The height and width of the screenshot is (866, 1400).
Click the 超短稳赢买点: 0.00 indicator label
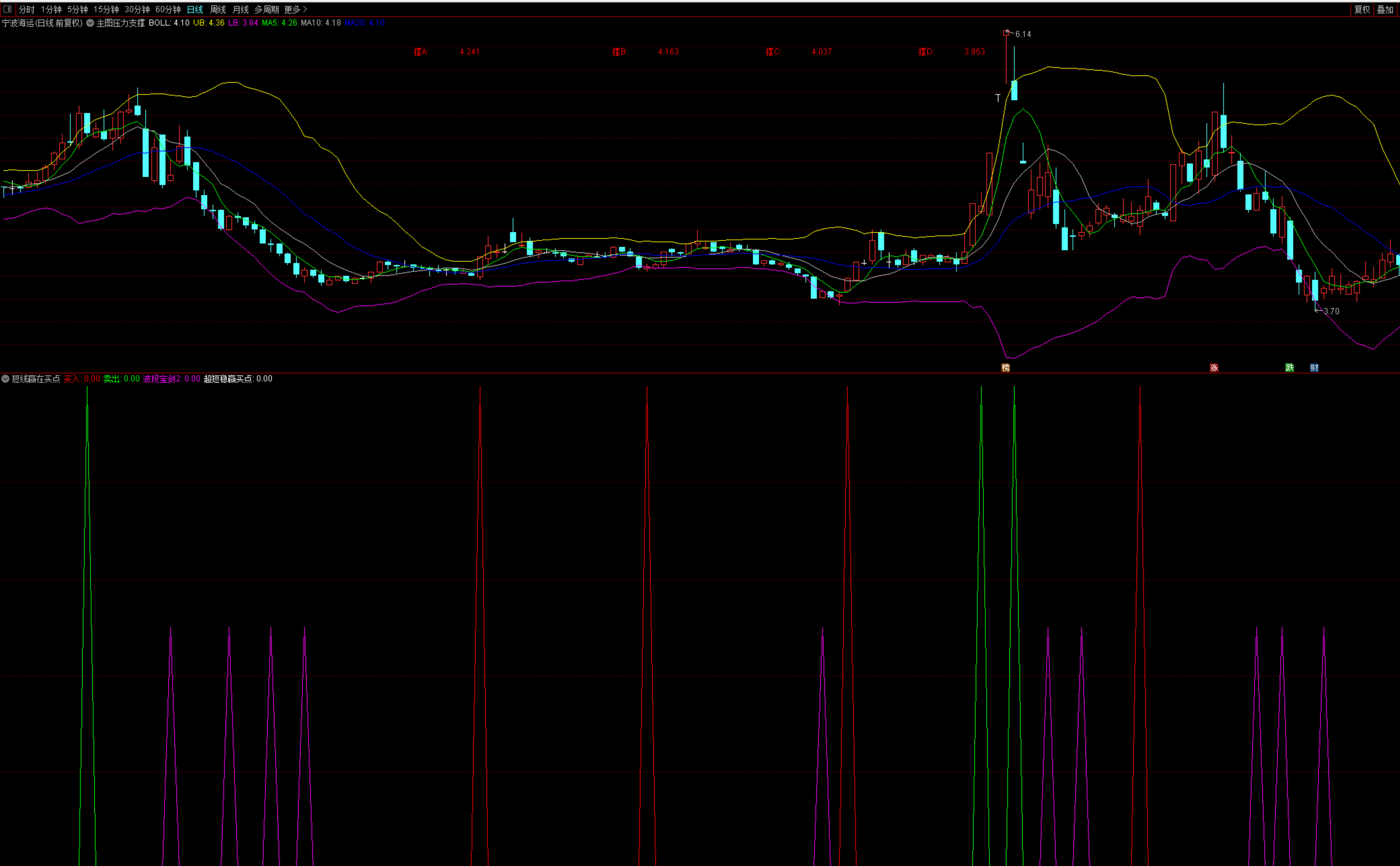(238, 379)
